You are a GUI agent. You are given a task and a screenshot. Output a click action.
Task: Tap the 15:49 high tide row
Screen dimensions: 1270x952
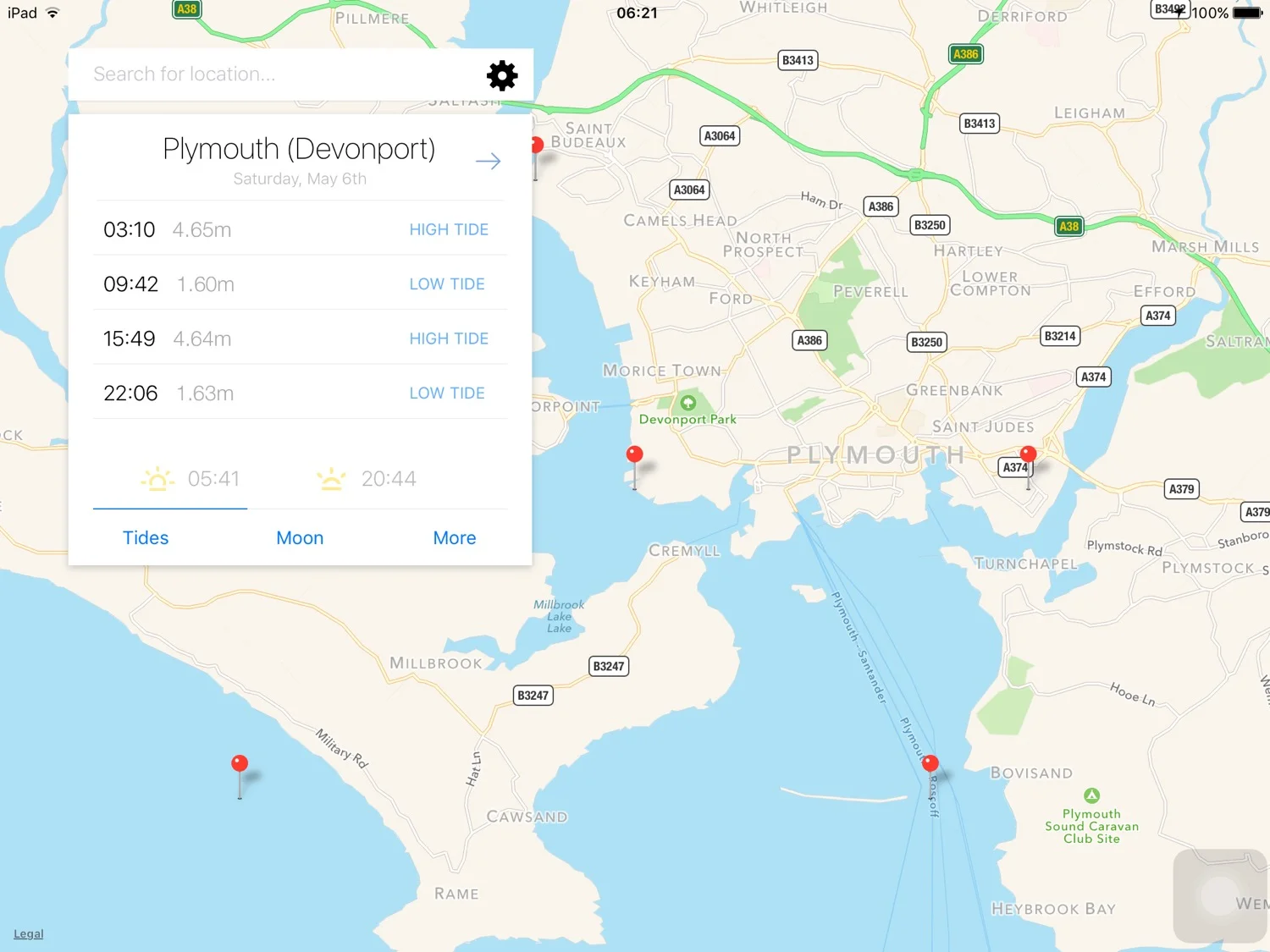[x=300, y=338]
